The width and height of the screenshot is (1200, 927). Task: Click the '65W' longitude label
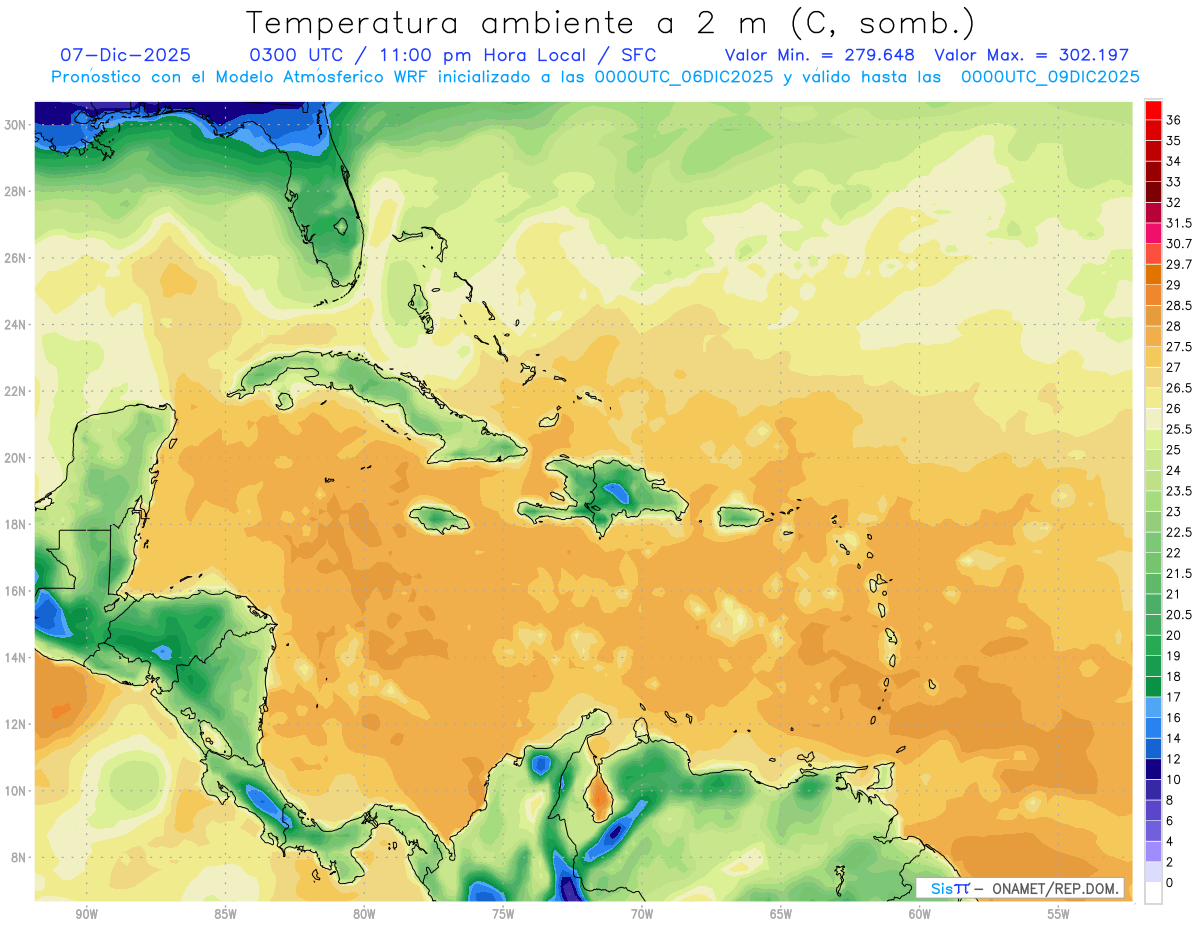pyautogui.click(x=781, y=914)
